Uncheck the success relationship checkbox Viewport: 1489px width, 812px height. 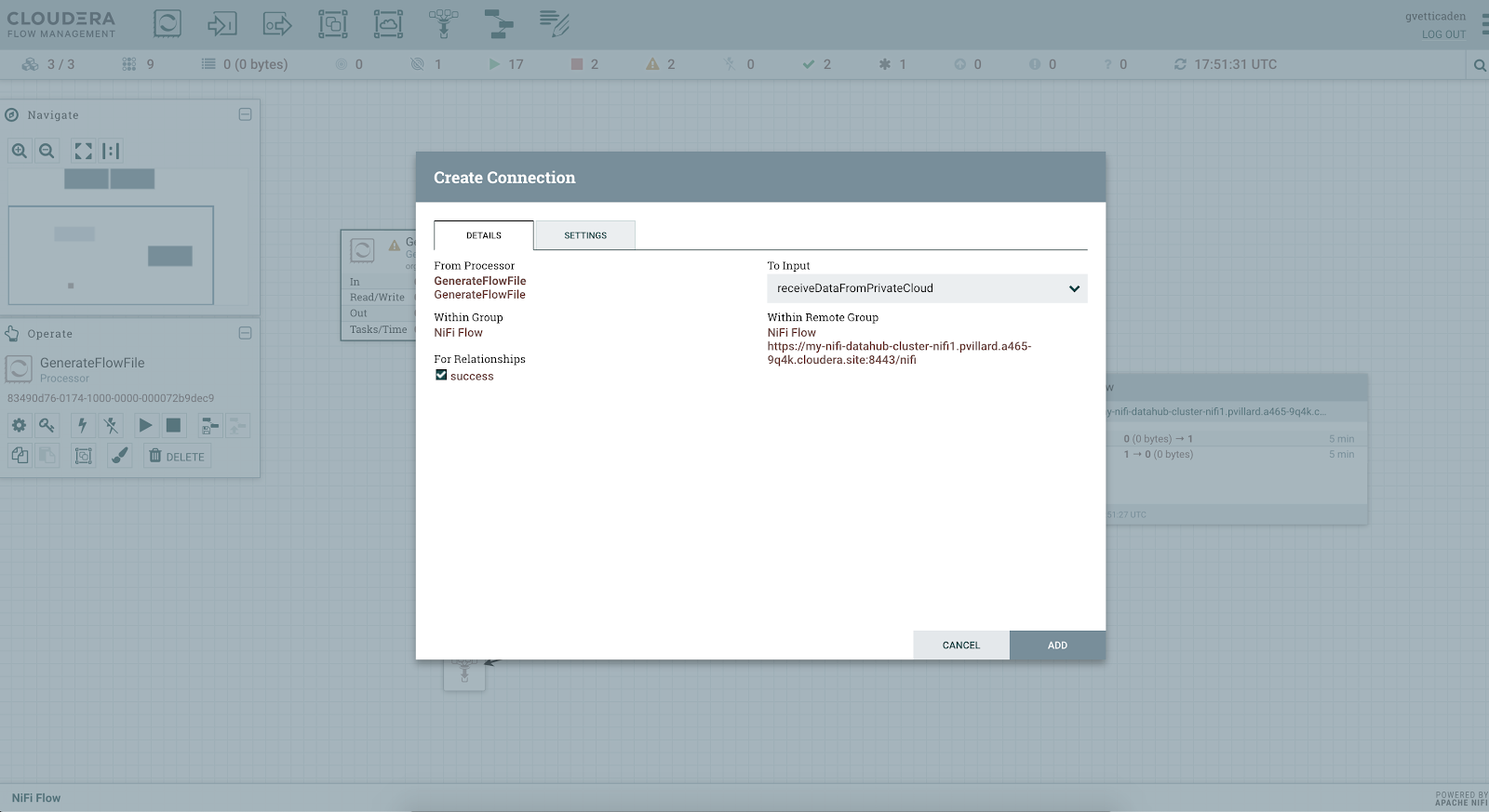tap(441, 375)
